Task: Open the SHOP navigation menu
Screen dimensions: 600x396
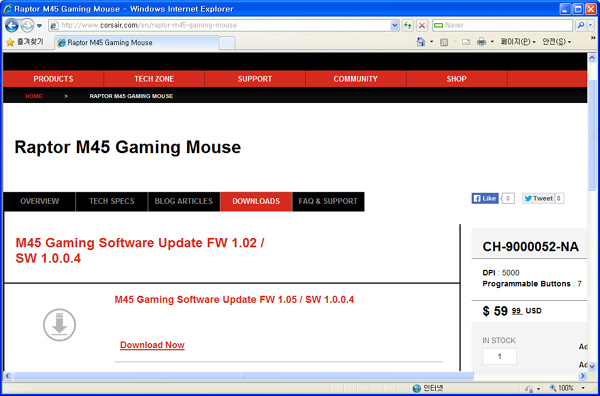Action: 457,79
